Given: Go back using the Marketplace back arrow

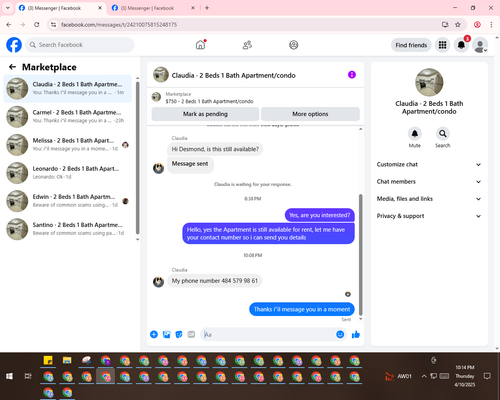Looking at the screenshot, I should pyautogui.click(x=12, y=67).
